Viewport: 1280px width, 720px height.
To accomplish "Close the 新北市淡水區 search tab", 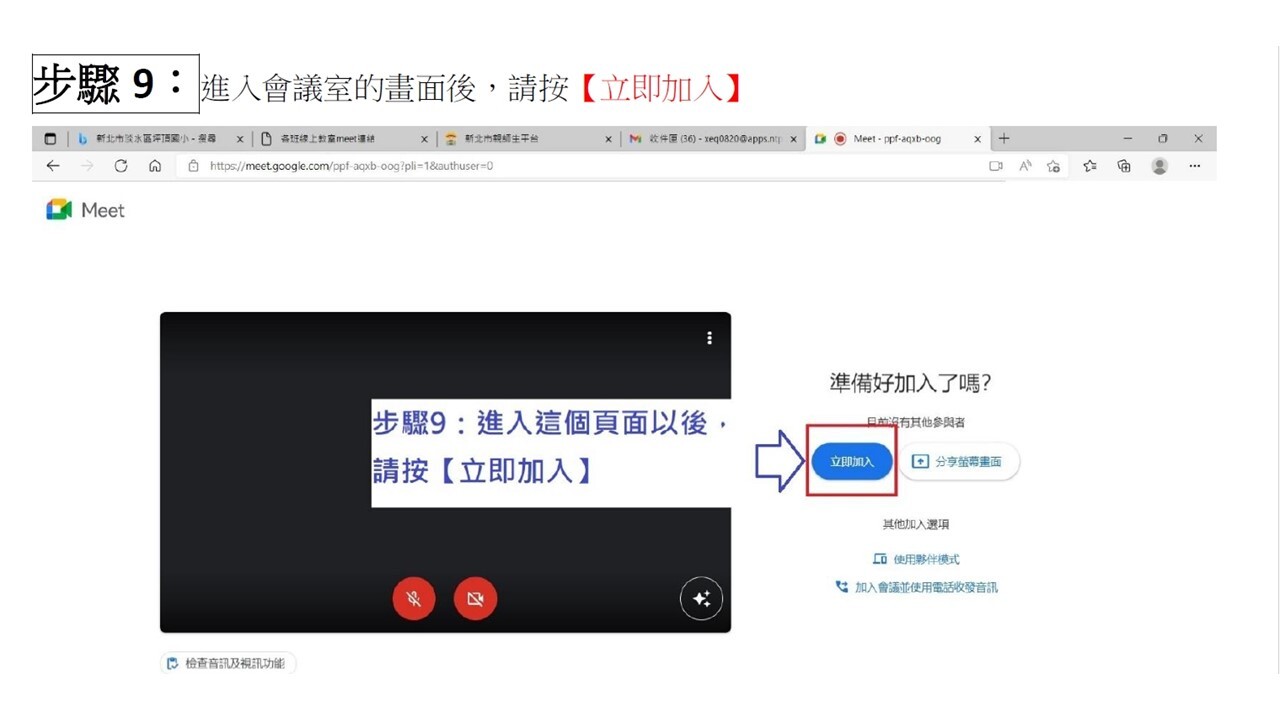I will 240,139.
